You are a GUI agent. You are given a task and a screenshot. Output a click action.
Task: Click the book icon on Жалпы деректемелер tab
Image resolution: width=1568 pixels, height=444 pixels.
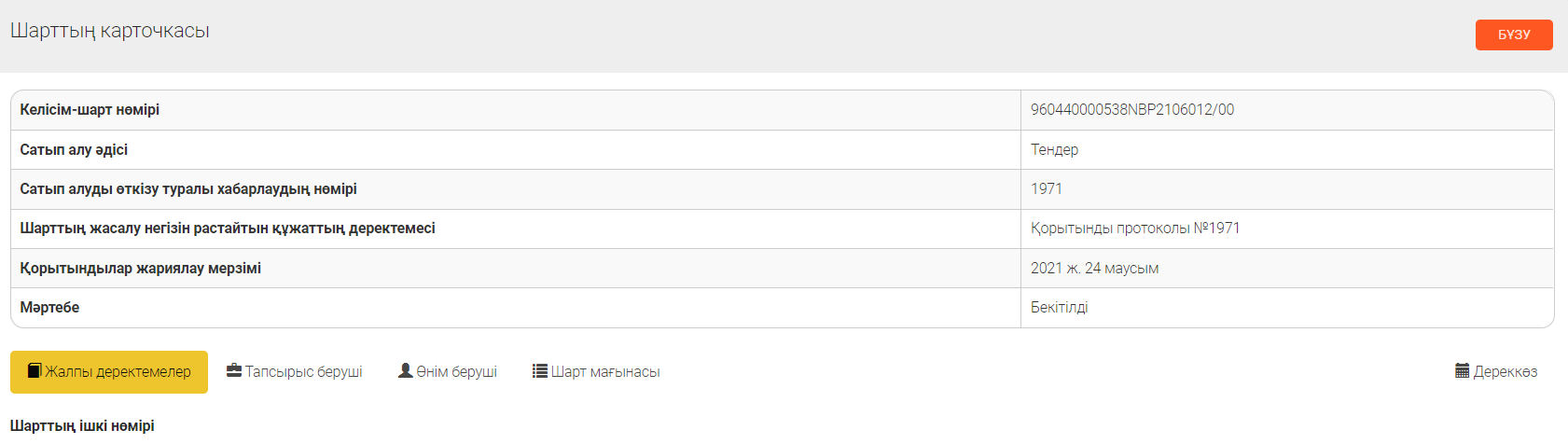[x=35, y=371]
